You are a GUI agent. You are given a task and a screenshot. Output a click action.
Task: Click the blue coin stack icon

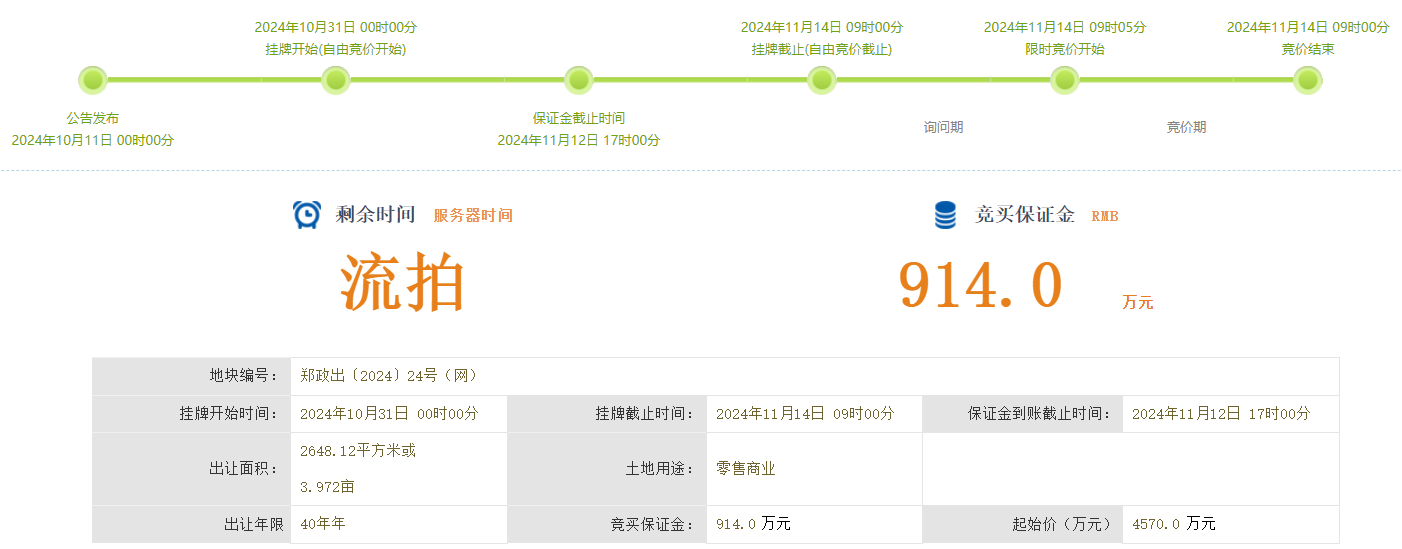pyautogui.click(x=944, y=215)
